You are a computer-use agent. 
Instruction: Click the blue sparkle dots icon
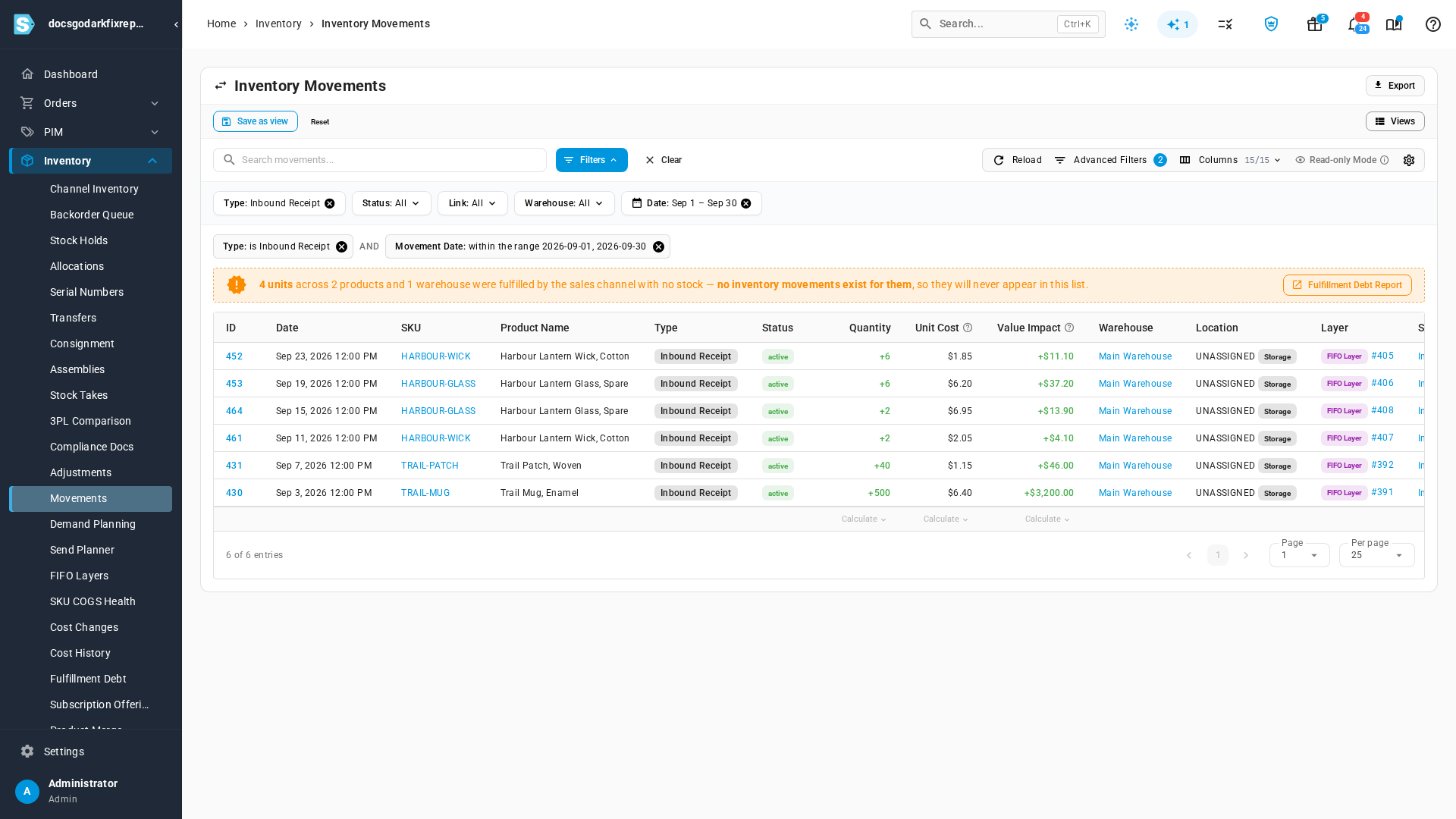point(1131,24)
